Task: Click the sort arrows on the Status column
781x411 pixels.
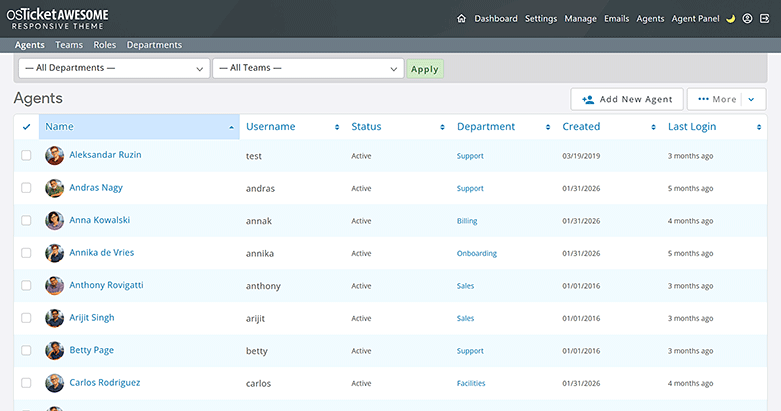Action: 442,127
